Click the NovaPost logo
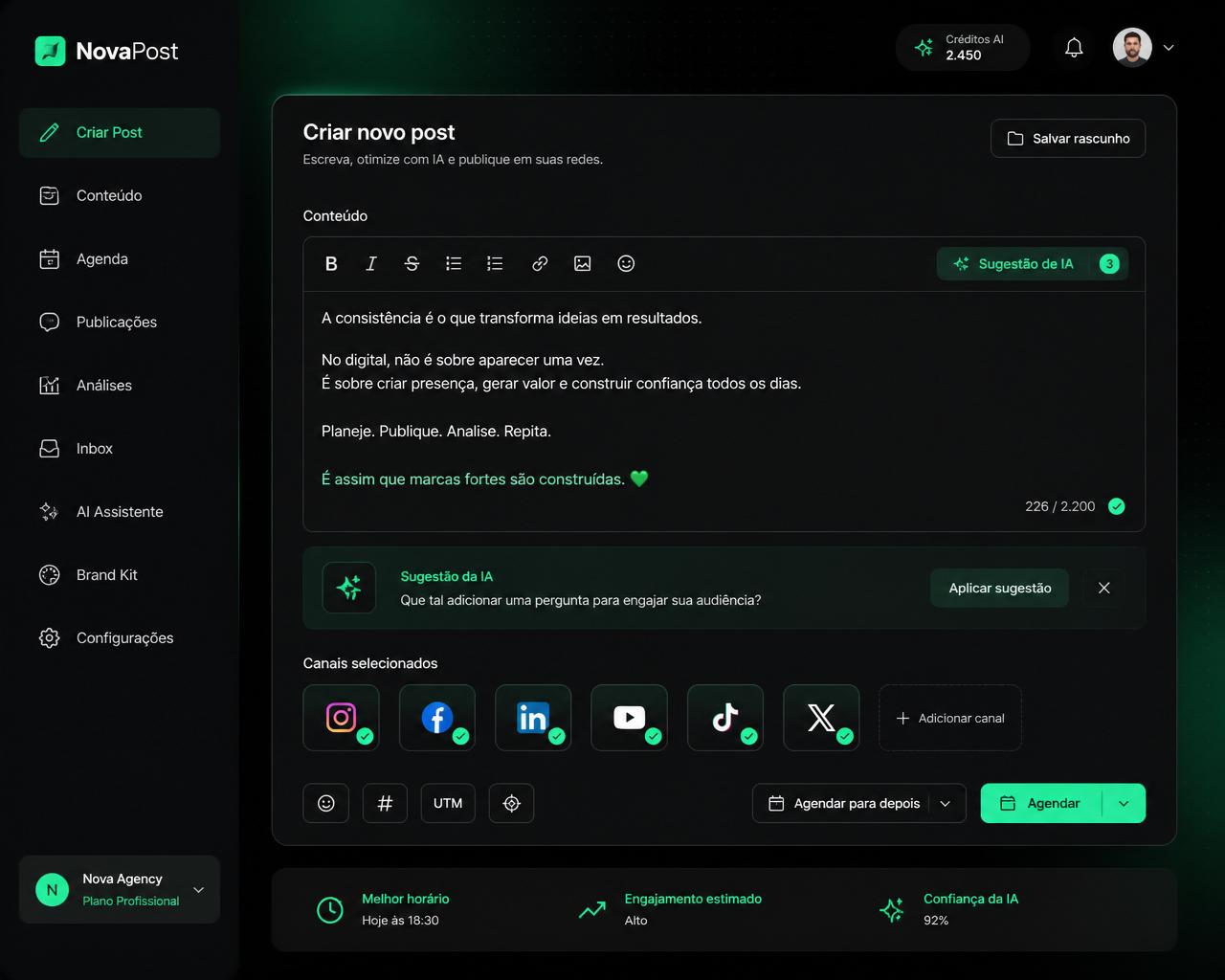Viewport: 1225px width, 980px height. pos(106,51)
